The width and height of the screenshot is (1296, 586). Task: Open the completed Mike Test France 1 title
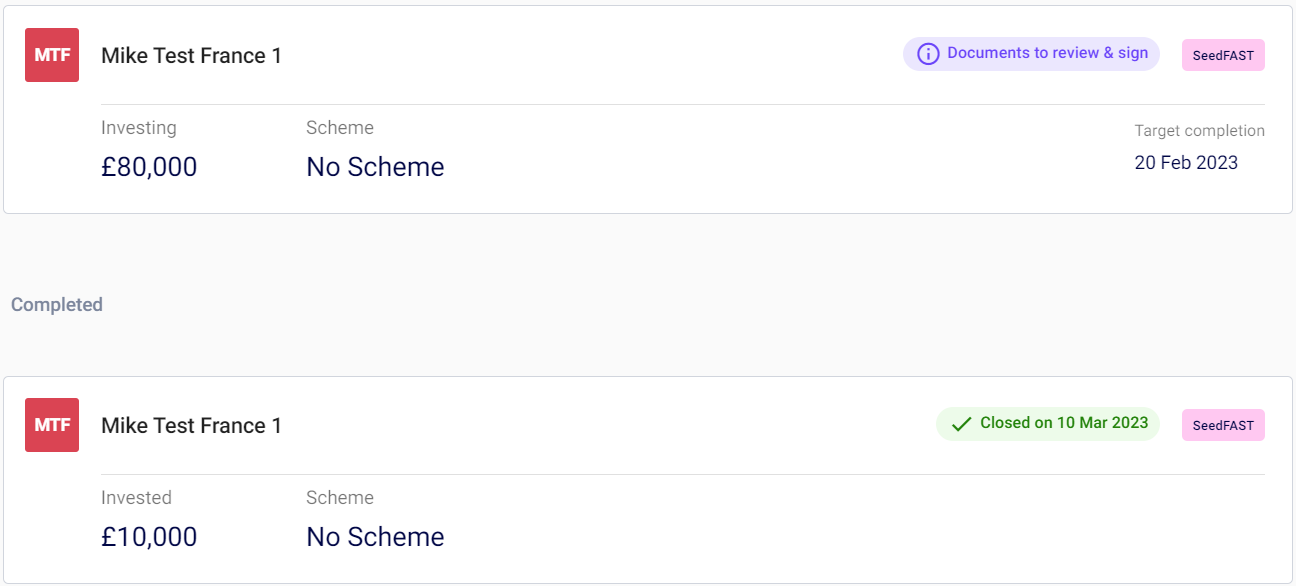(191, 426)
